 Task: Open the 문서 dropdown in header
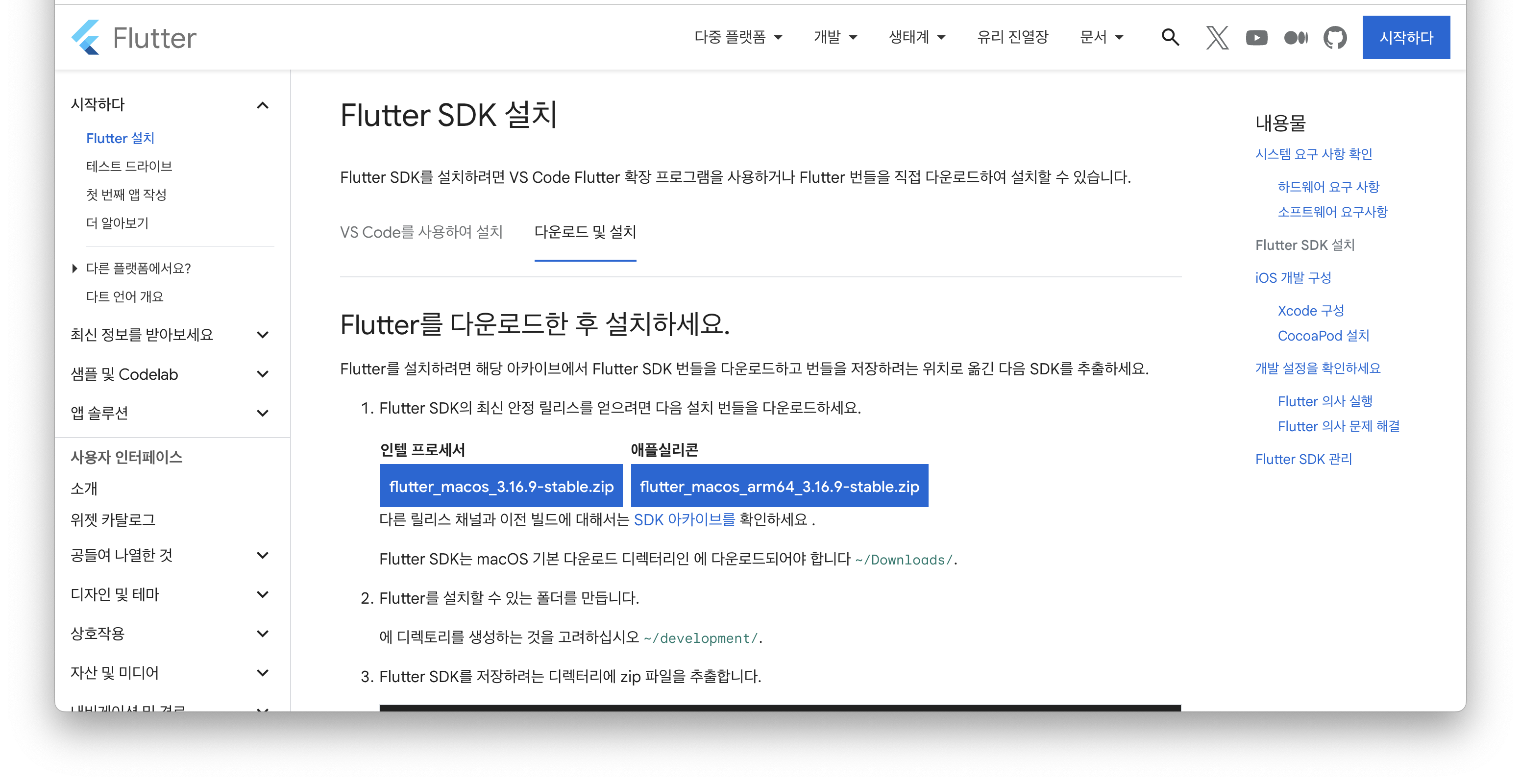coord(1101,37)
